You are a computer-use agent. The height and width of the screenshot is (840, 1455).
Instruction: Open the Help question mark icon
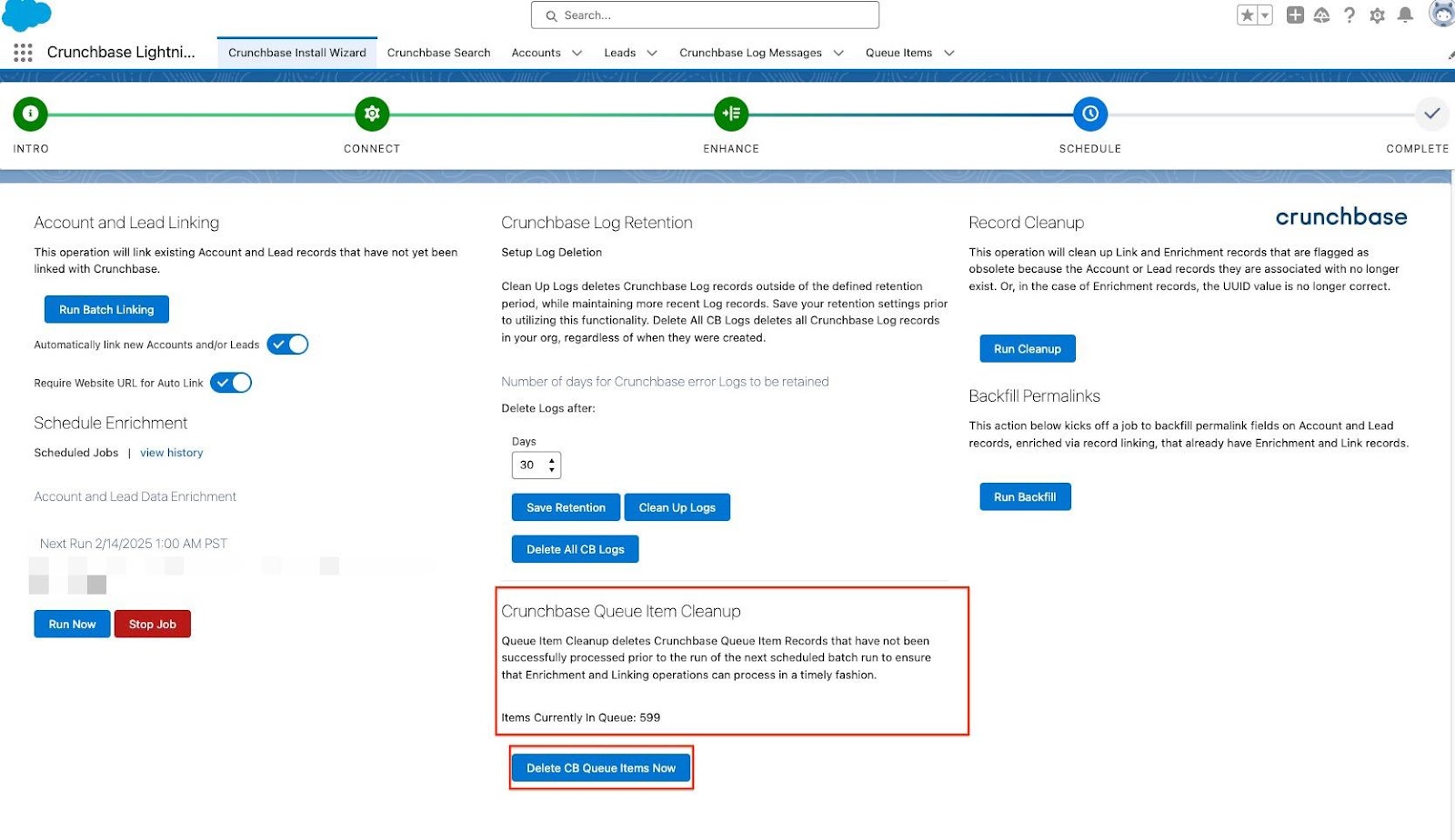click(x=1350, y=15)
